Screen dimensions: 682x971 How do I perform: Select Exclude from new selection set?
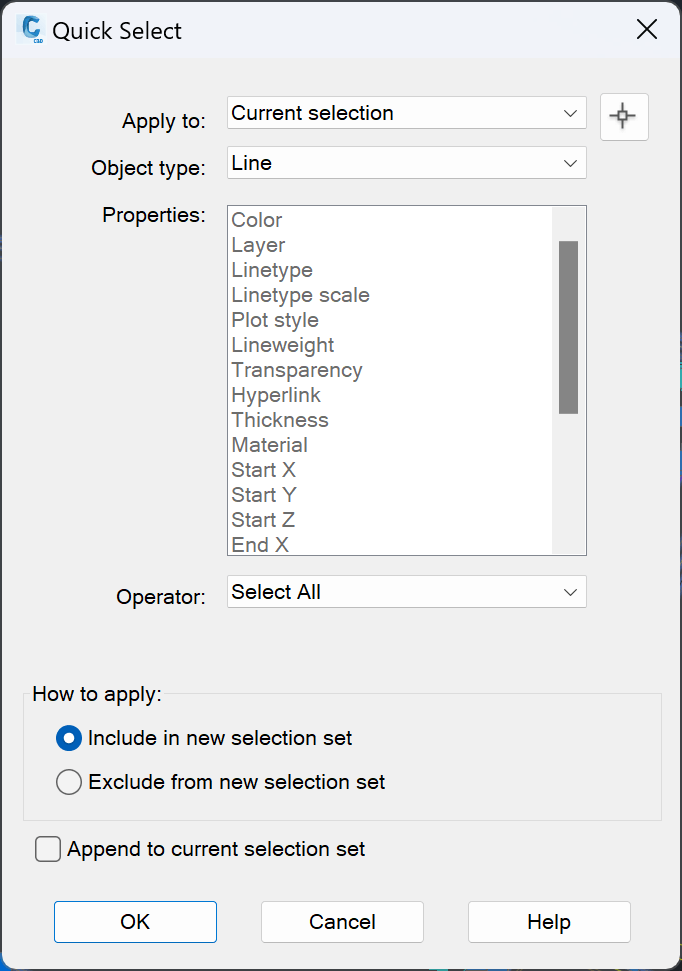[x=69, y=782]
